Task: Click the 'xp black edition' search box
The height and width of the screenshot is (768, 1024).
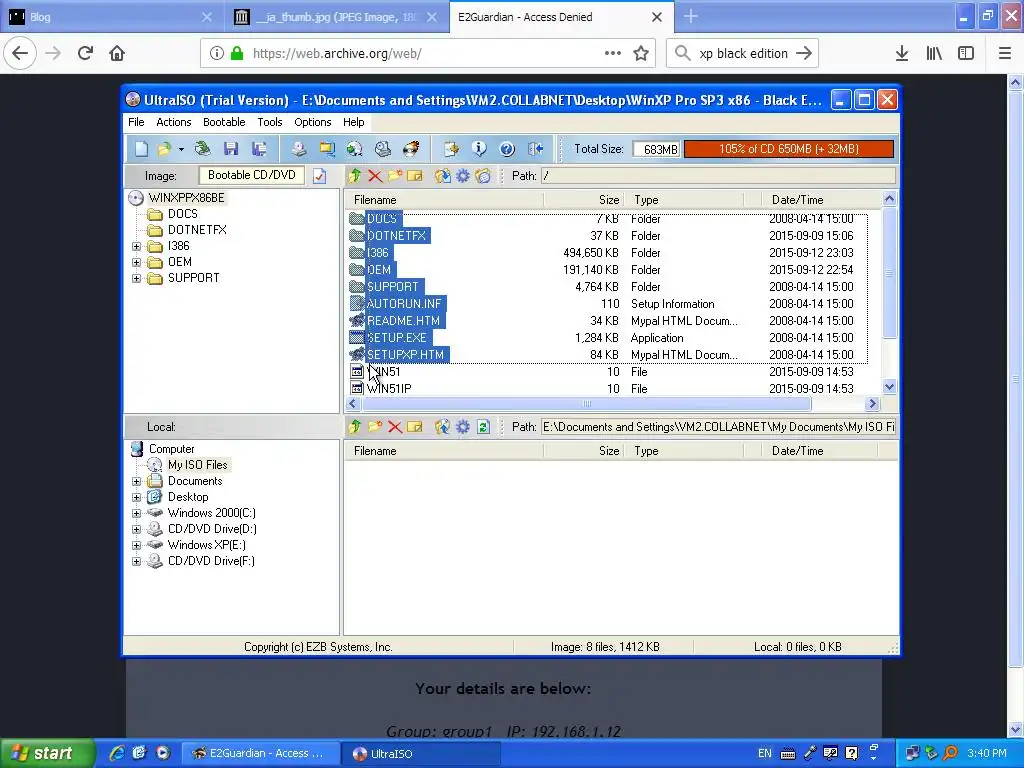Action: (x=742, y=54)
